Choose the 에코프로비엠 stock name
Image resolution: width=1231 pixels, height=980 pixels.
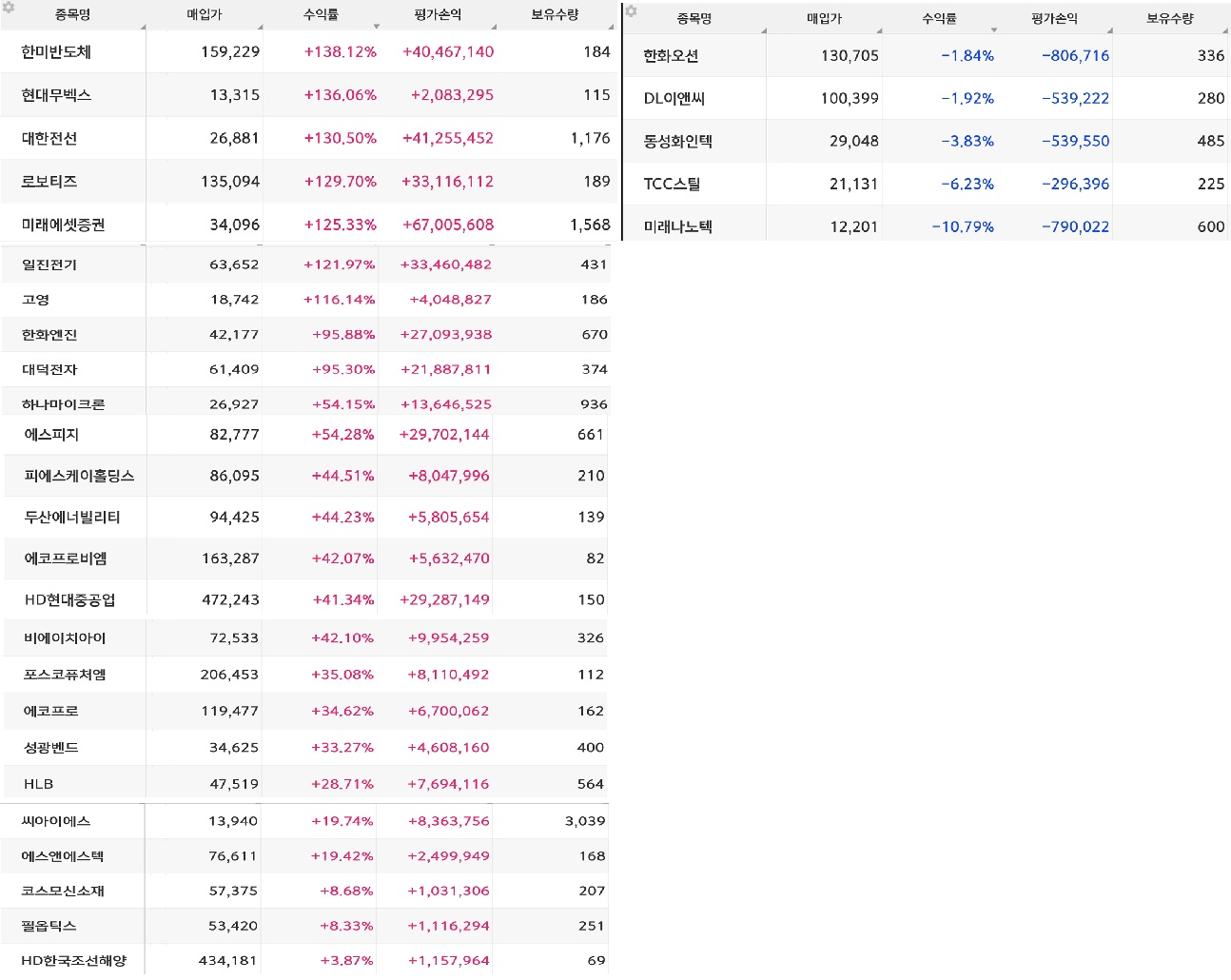coord(66,559)
